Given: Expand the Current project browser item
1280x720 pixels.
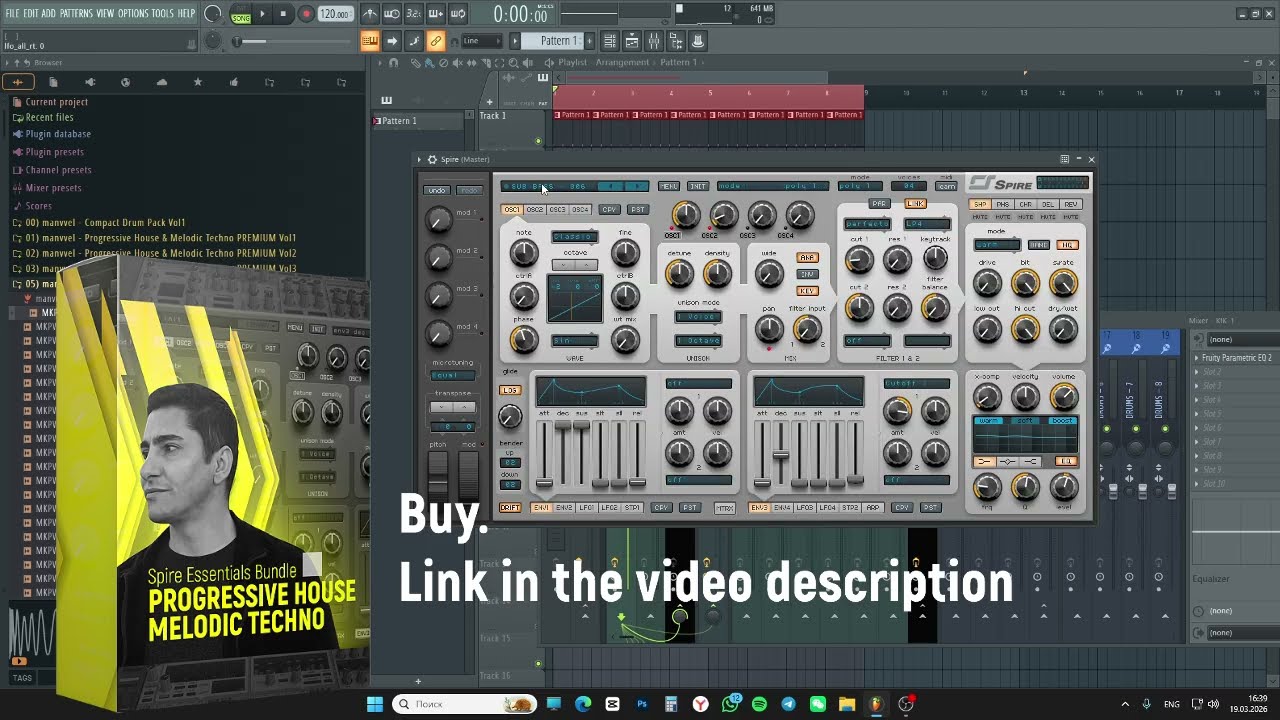Looking at the screenshot, I should 56,102.
